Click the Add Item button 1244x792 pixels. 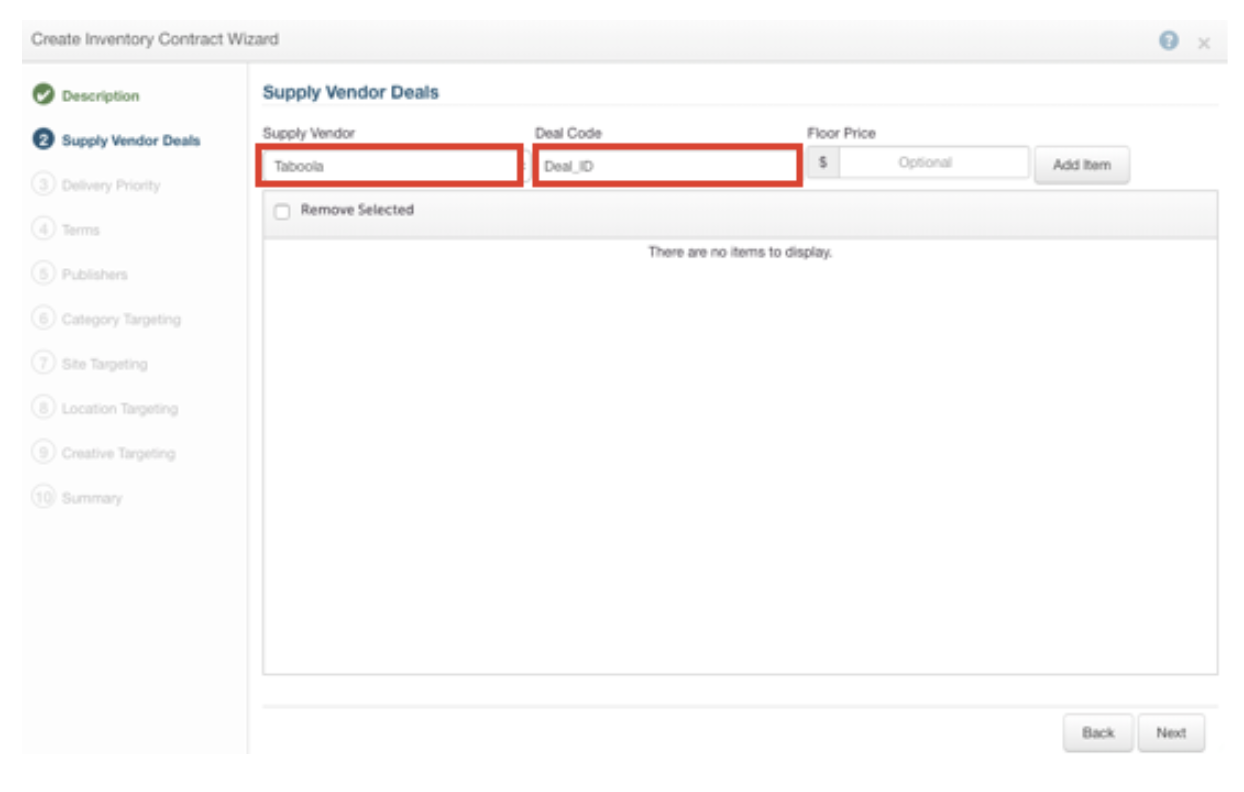point(1082,165)
